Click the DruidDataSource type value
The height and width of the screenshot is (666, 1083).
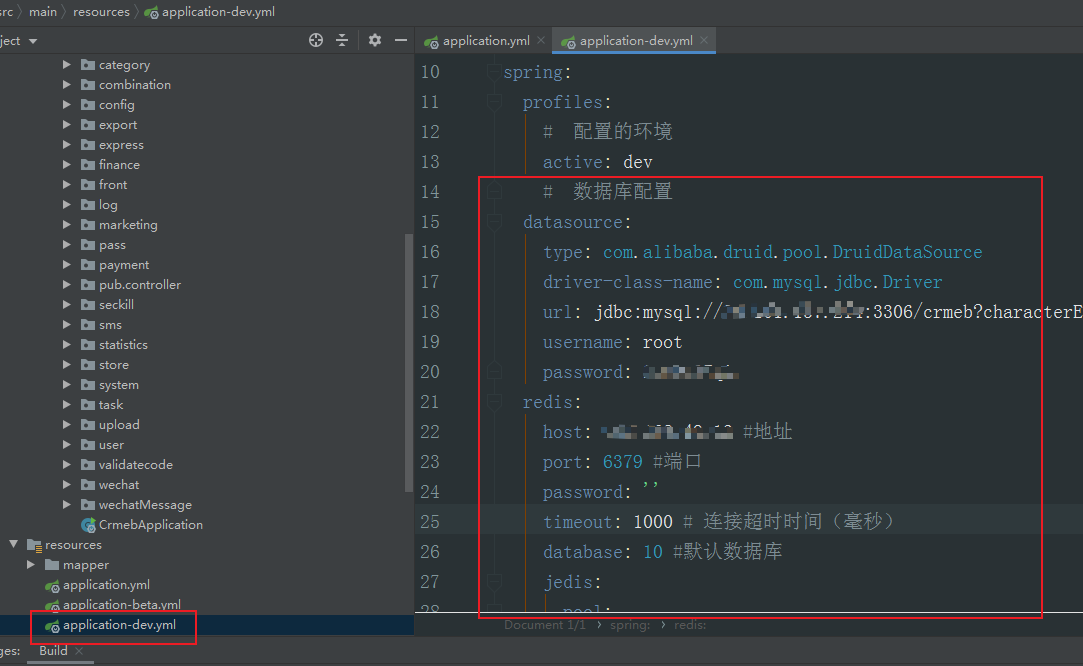(x=792, y=252)
